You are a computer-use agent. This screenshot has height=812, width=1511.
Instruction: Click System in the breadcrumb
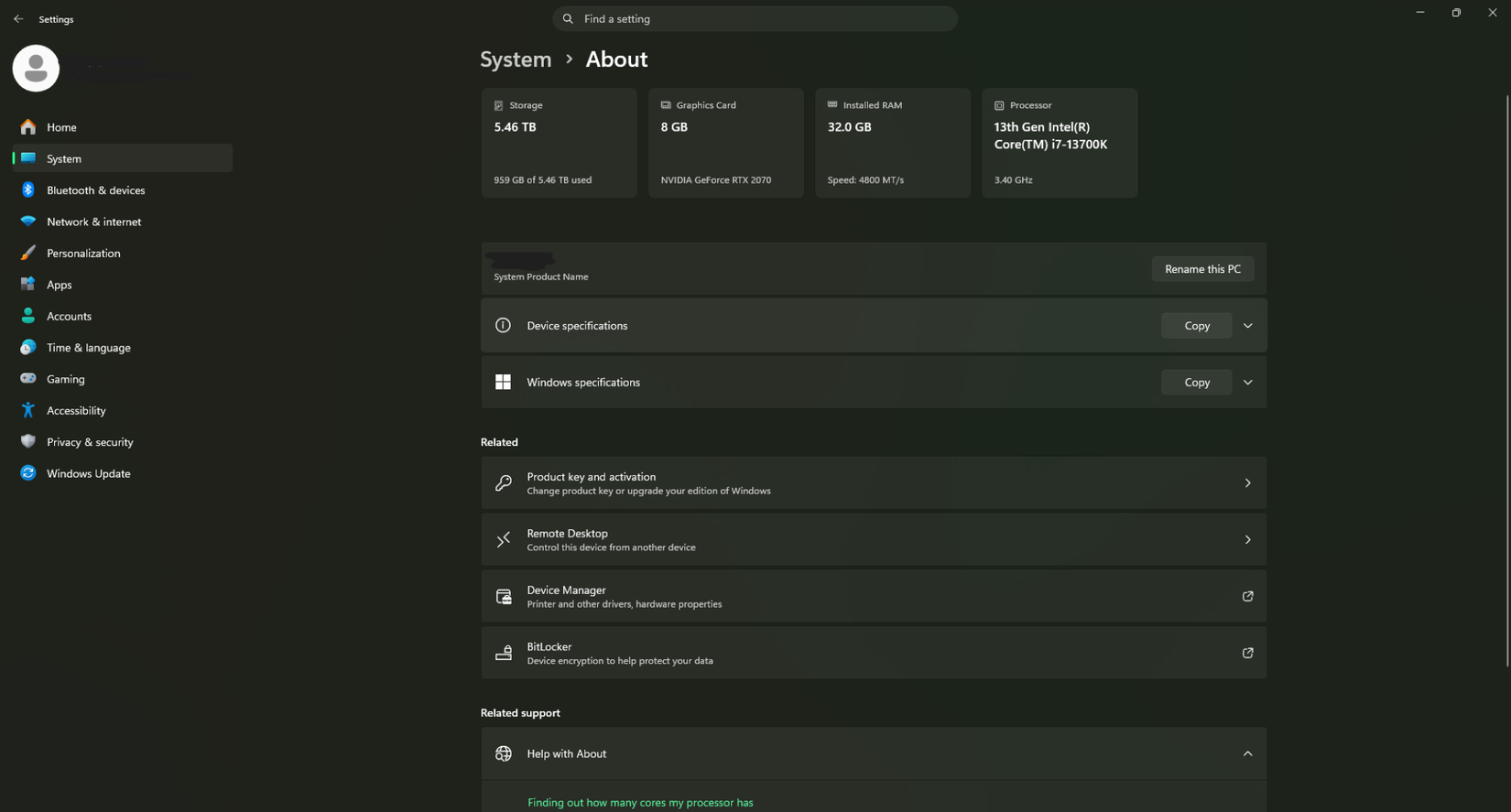[516, 59]
